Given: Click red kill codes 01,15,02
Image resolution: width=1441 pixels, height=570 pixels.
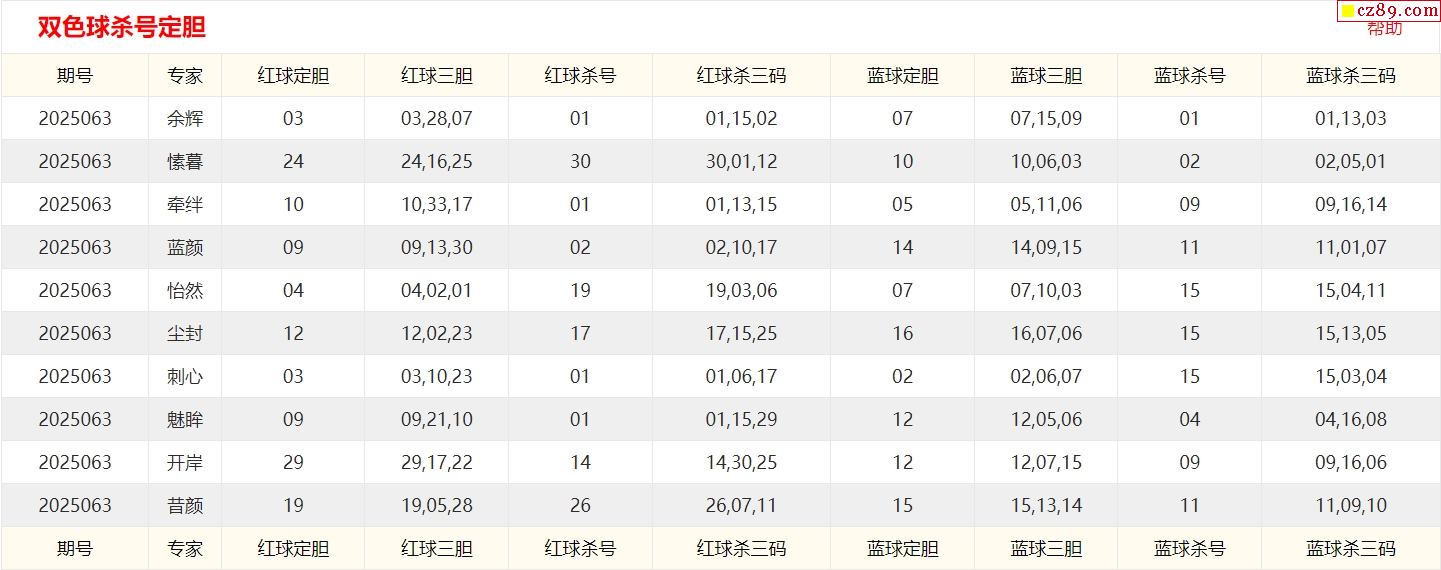Looking at the screenshot, I should point(741,118).
